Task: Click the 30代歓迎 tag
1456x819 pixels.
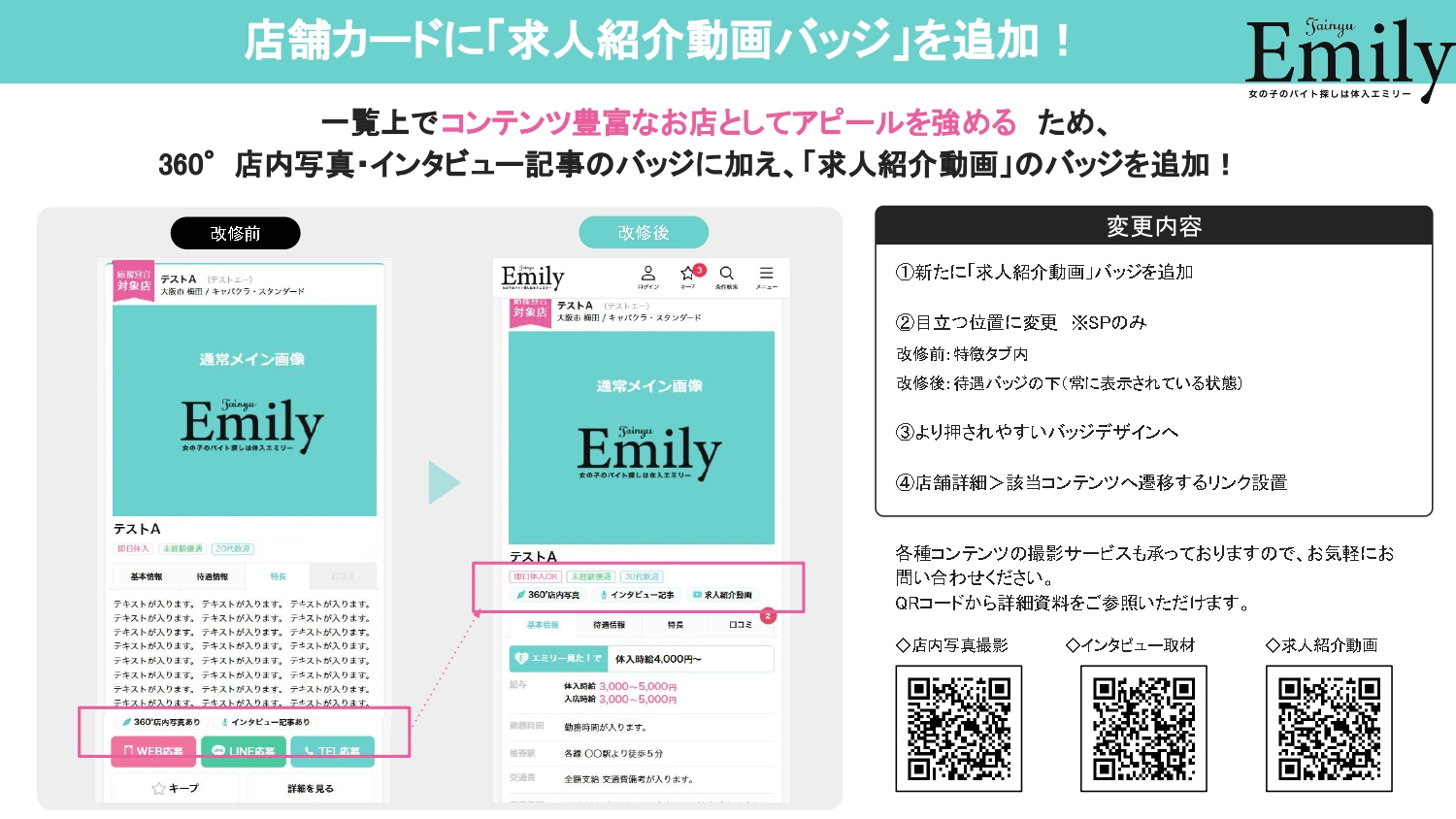Action: coord(643,576)
